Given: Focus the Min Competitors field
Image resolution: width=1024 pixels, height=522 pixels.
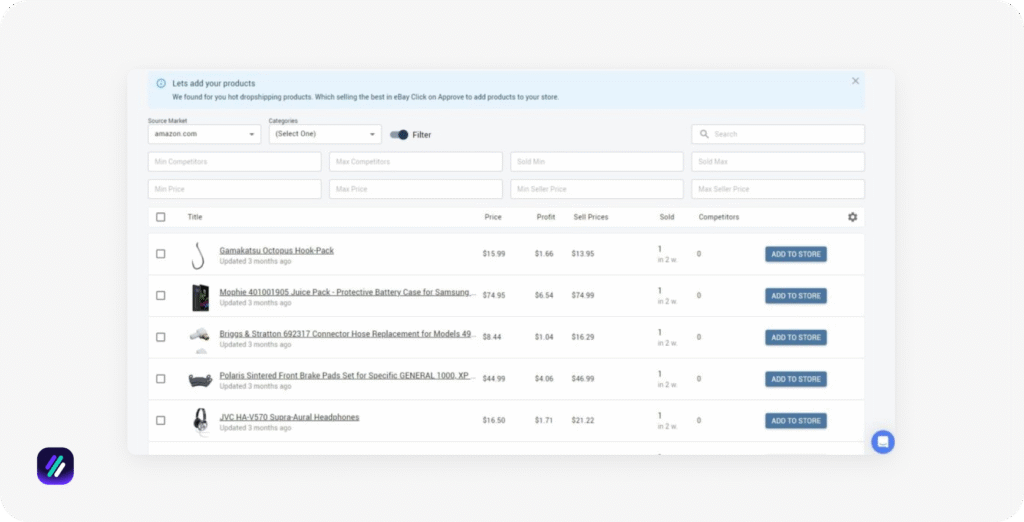Looking at the screenshot, I should point(235,162).
